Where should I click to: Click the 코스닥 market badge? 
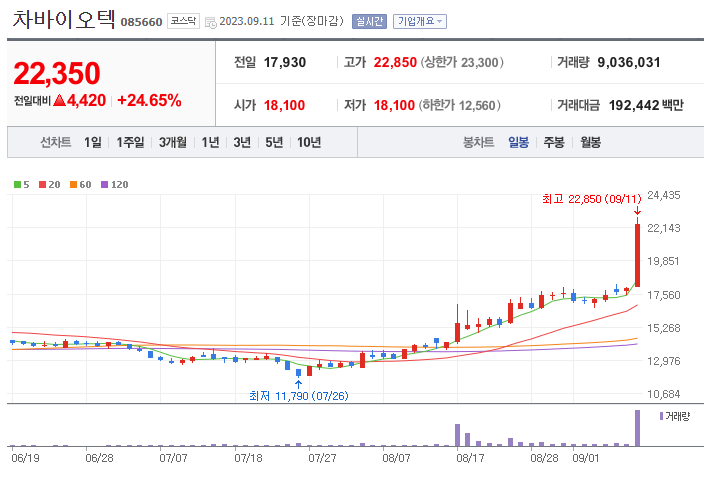(183, 21)
